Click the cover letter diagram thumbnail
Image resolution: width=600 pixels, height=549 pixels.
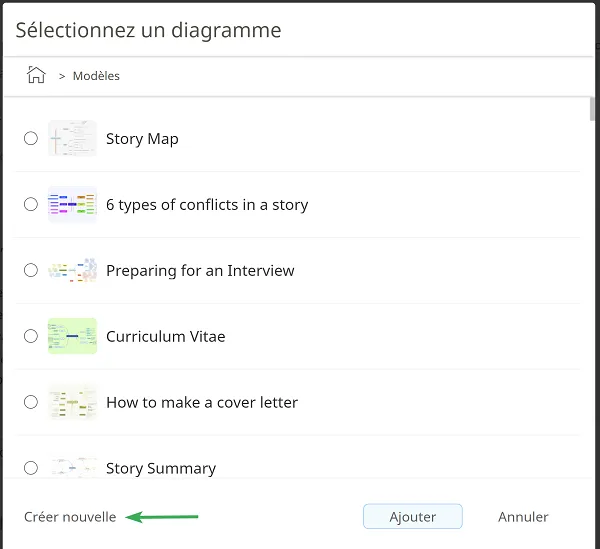click(x=72, y=402)
